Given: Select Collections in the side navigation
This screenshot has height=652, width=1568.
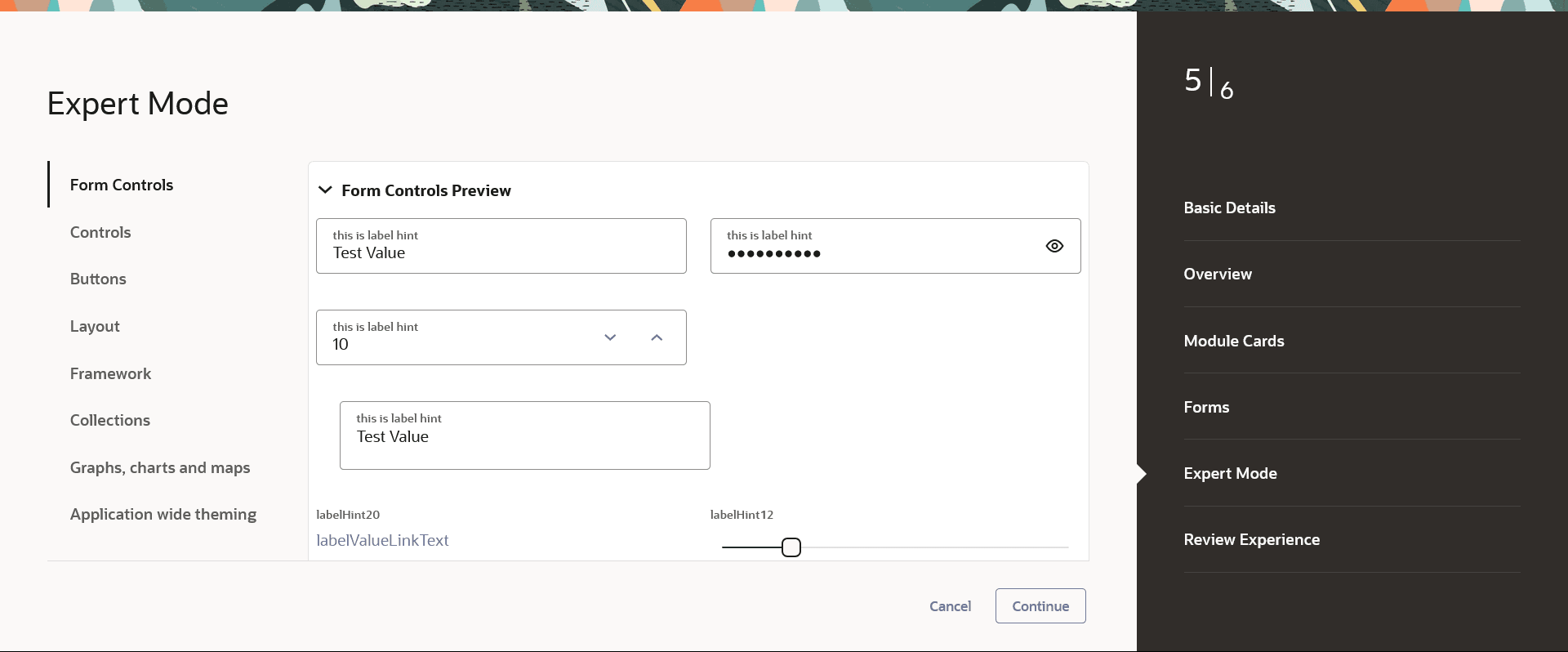Looking at the screenshot, I should coord(110,420).
